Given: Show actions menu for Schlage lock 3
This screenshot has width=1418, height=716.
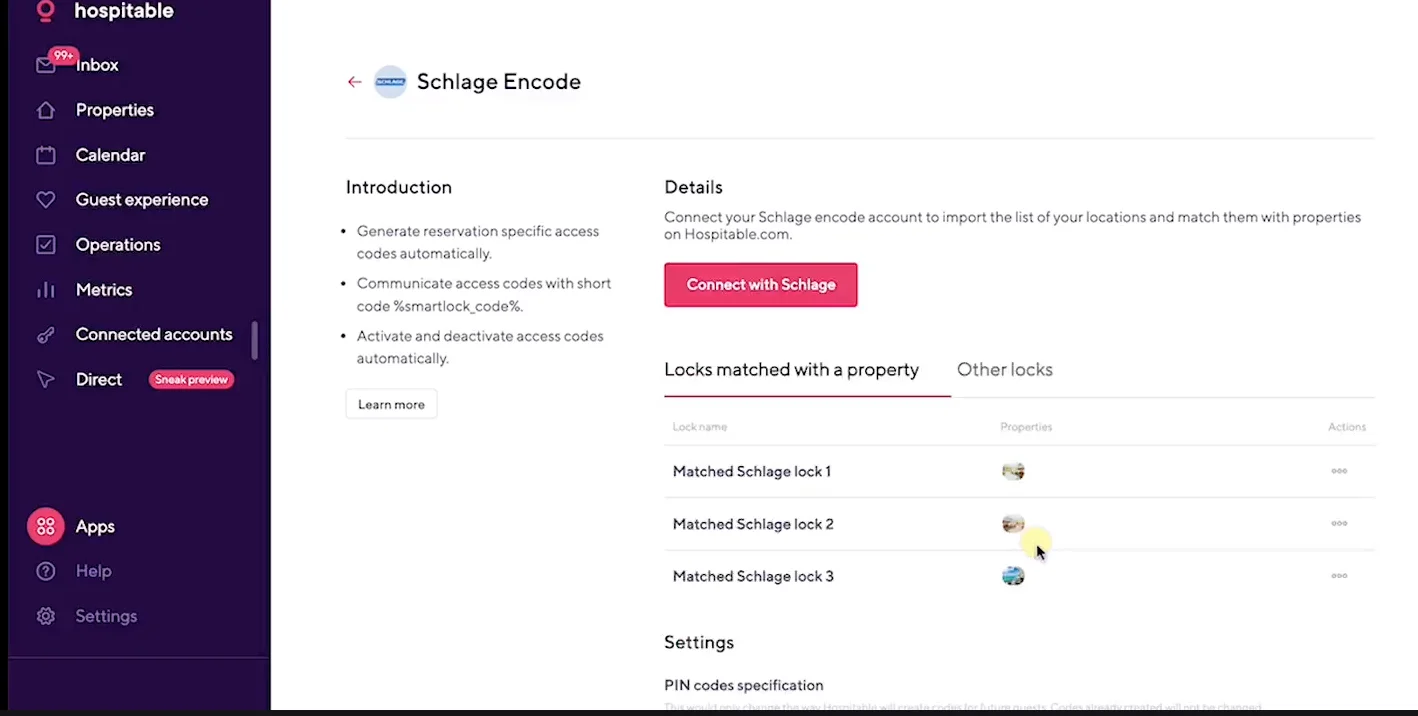Looking at the screenshot, I should pyautogui.click(x=1339, y=576).
